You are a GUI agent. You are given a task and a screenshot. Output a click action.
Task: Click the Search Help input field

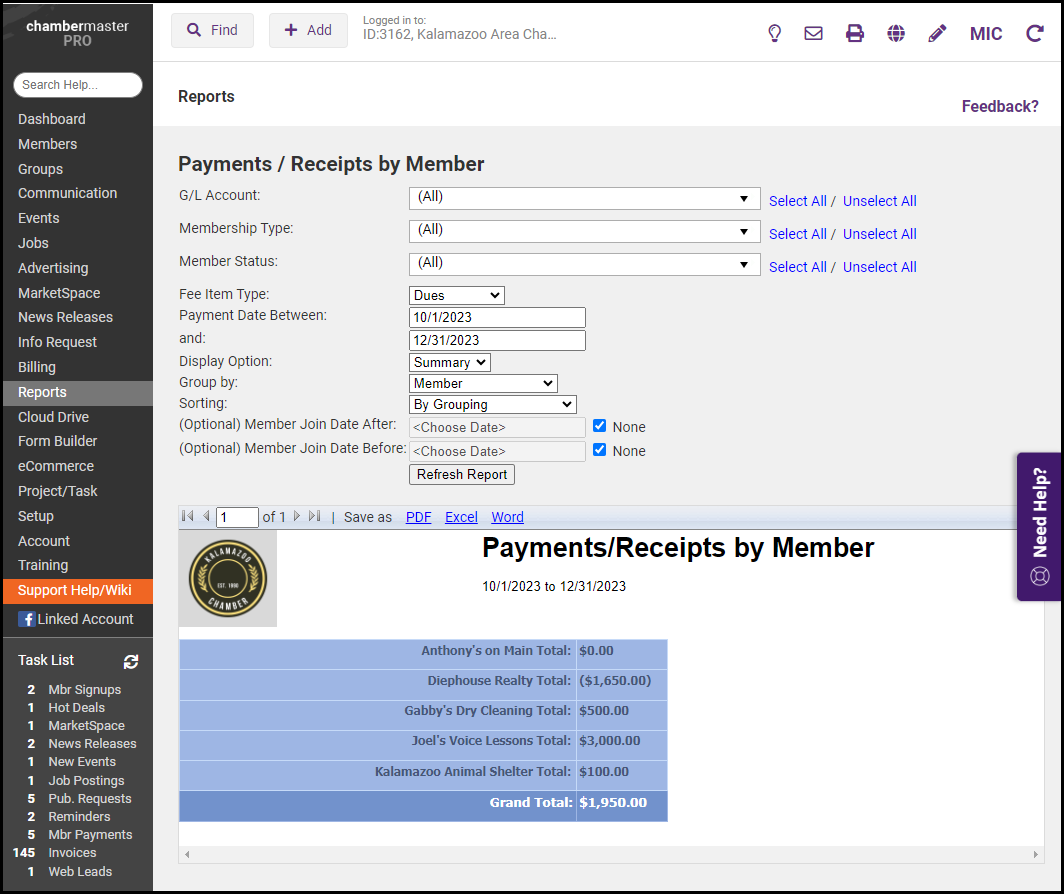point(78,85)
